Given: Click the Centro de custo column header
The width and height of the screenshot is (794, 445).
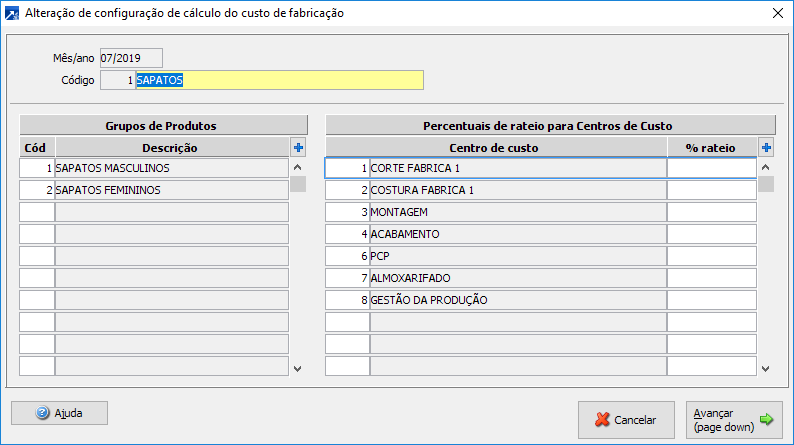Looking at the screenshot, I should (x=496, y=147).
